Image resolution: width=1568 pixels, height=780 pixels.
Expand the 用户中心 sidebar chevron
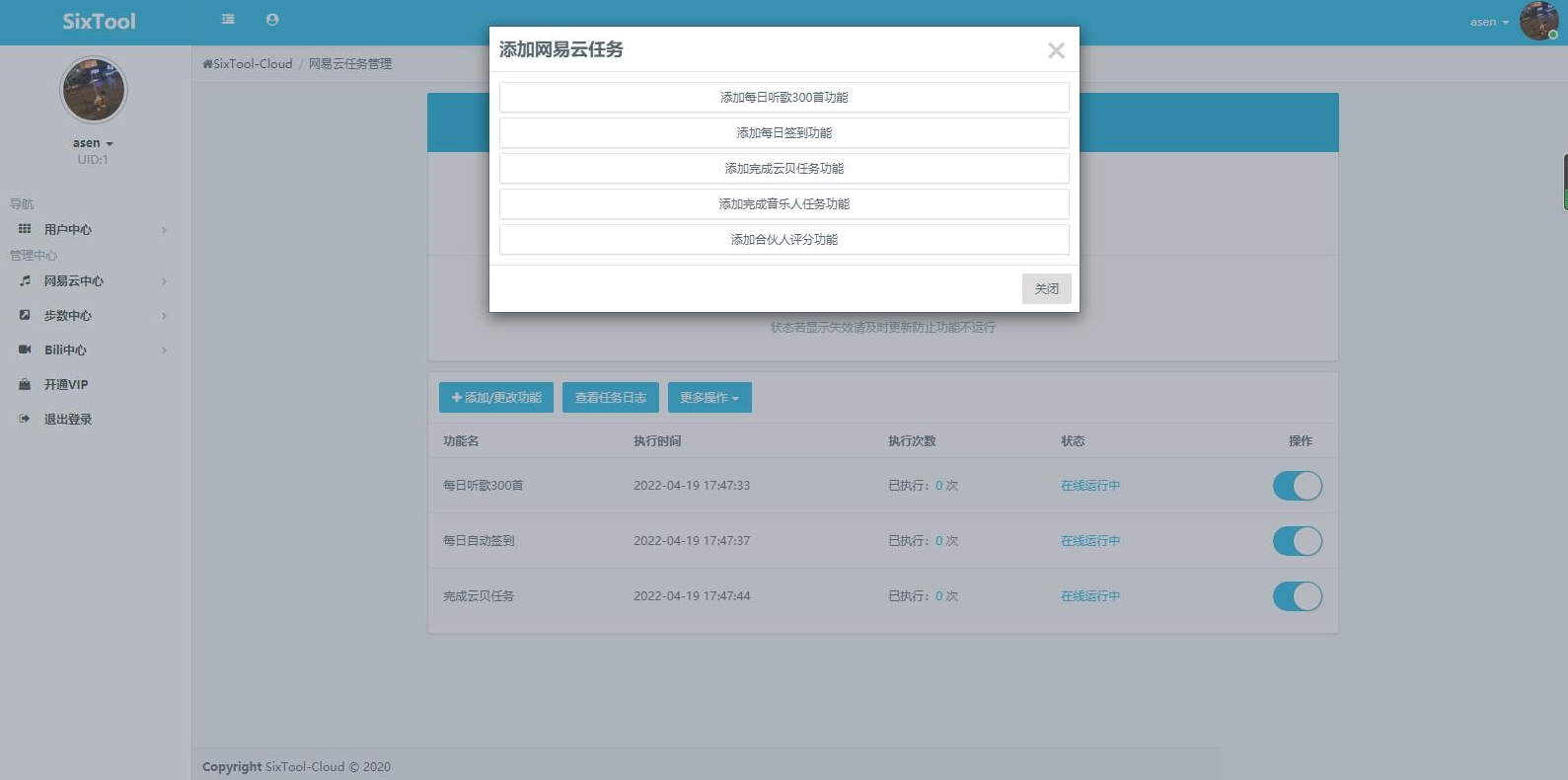point(164,230)
